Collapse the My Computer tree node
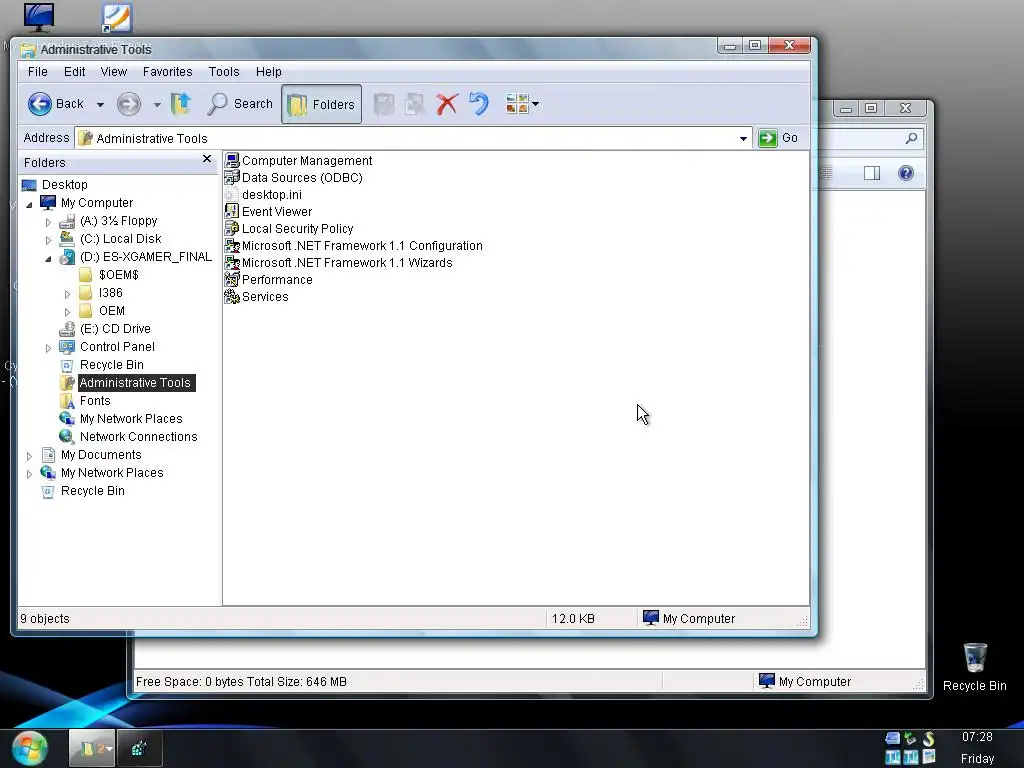 (x=29, y=204)
